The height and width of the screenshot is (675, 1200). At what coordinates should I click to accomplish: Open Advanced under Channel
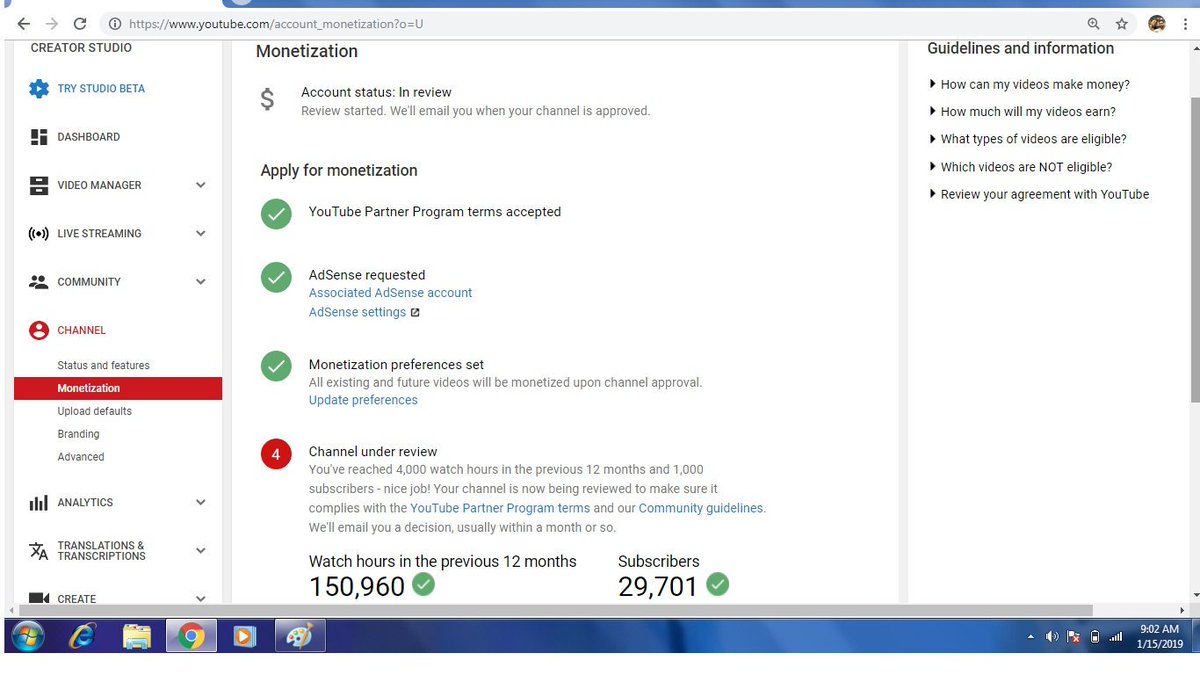pos(81,457)
